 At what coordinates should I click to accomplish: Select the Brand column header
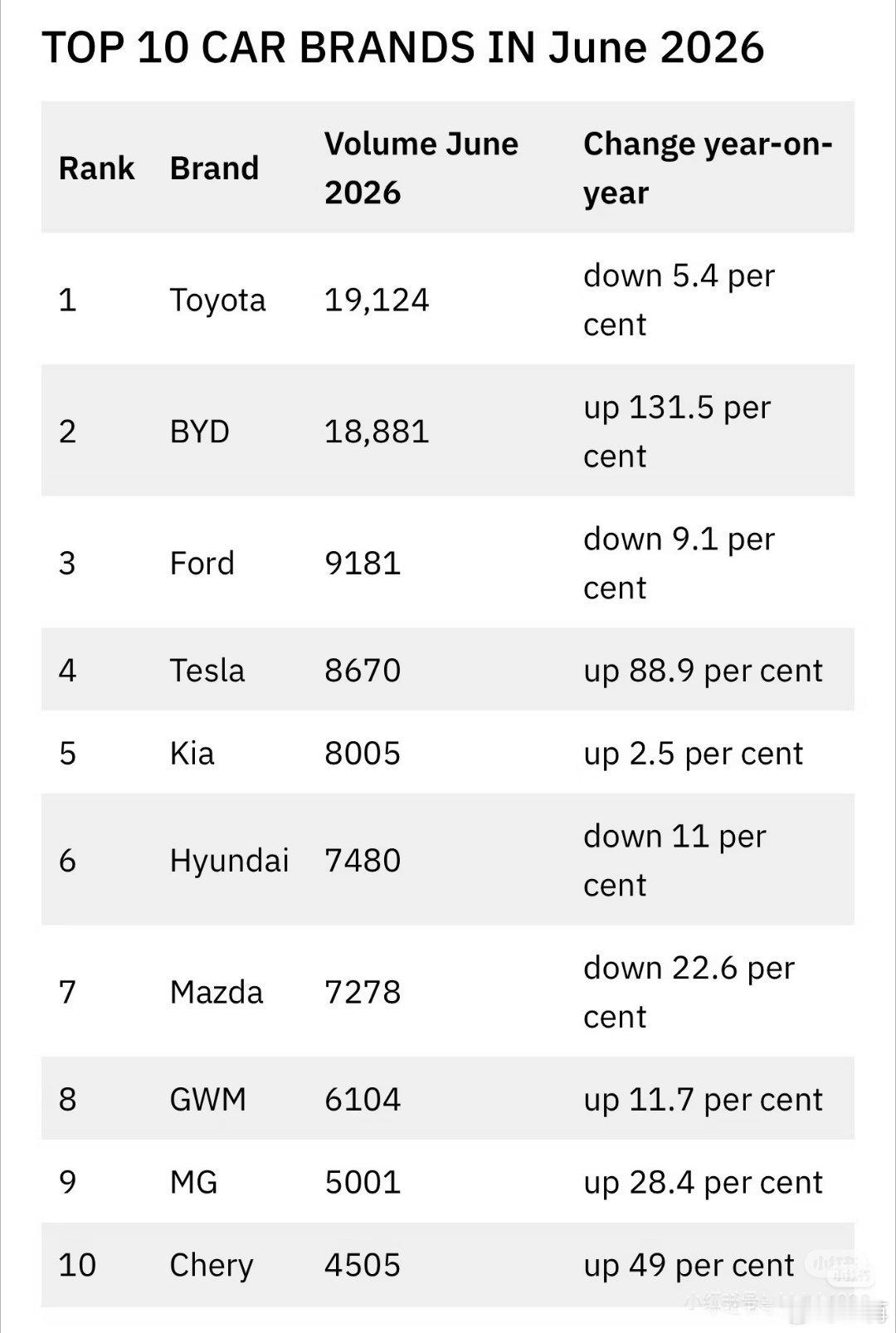[214, 168]
